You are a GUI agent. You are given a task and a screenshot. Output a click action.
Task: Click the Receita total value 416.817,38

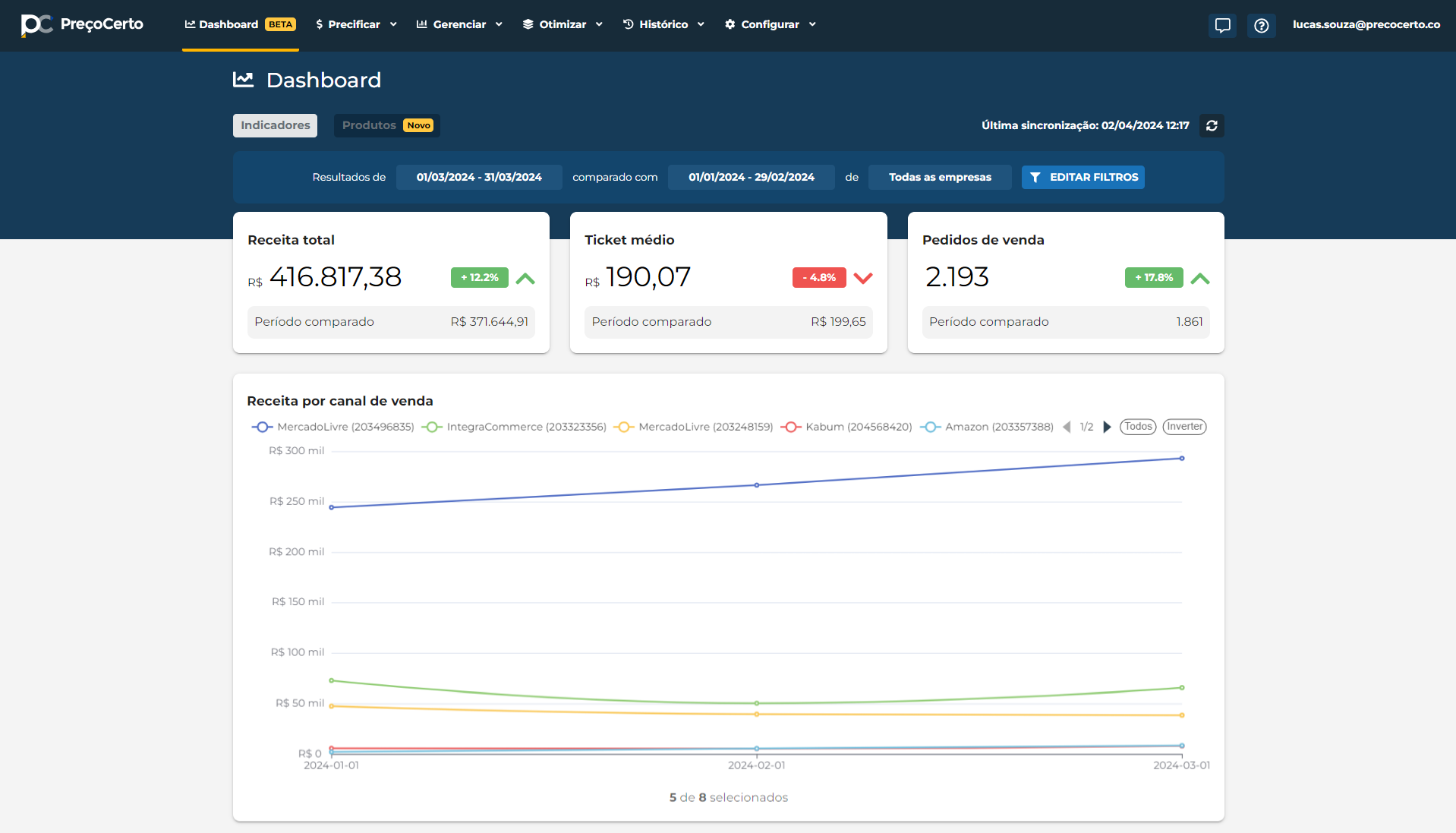pyautogui.click(x=336, y=277)
